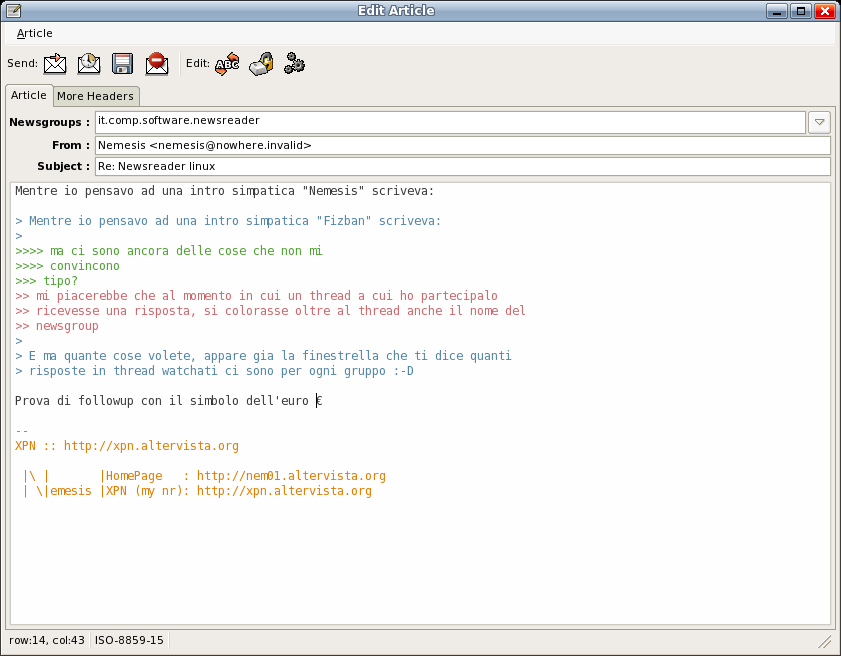Click the Send article envelope icon

pyautogui.click(x=55, y=64)
